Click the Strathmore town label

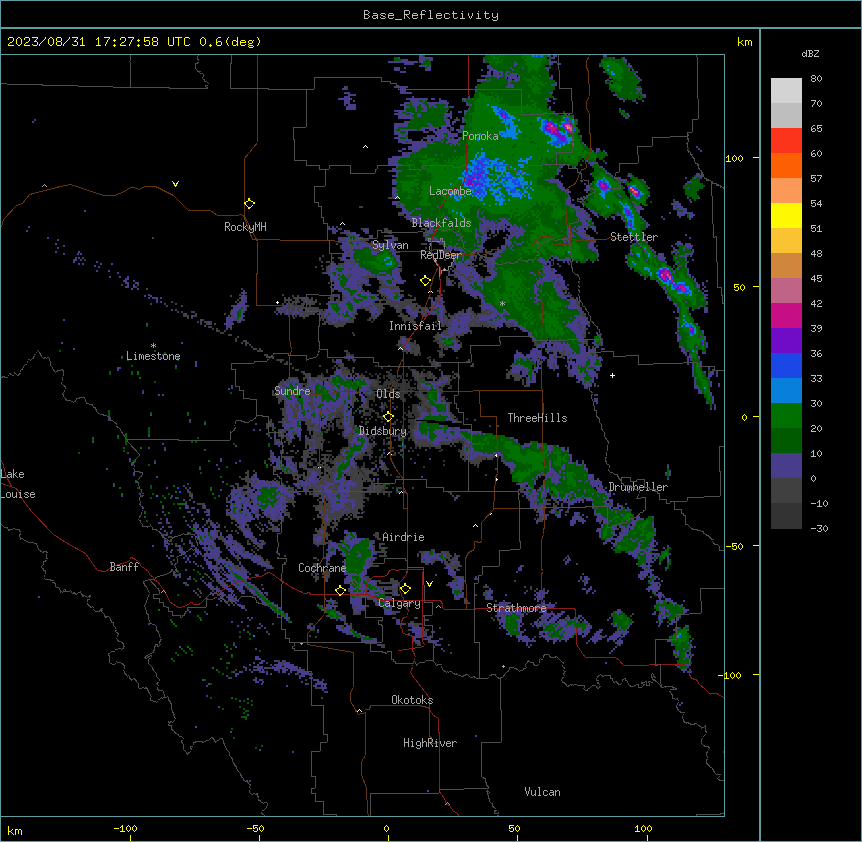pos(516,608)
